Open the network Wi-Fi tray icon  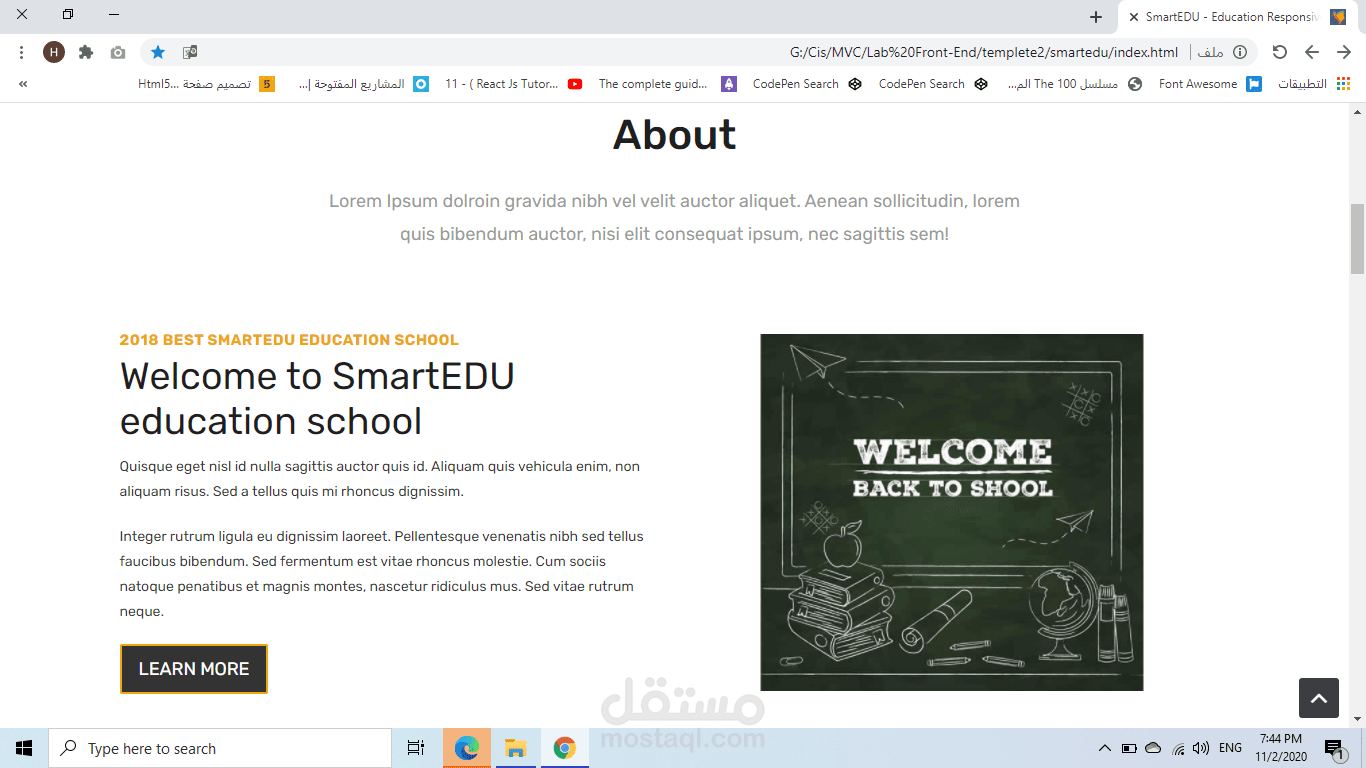point(1178,748)
